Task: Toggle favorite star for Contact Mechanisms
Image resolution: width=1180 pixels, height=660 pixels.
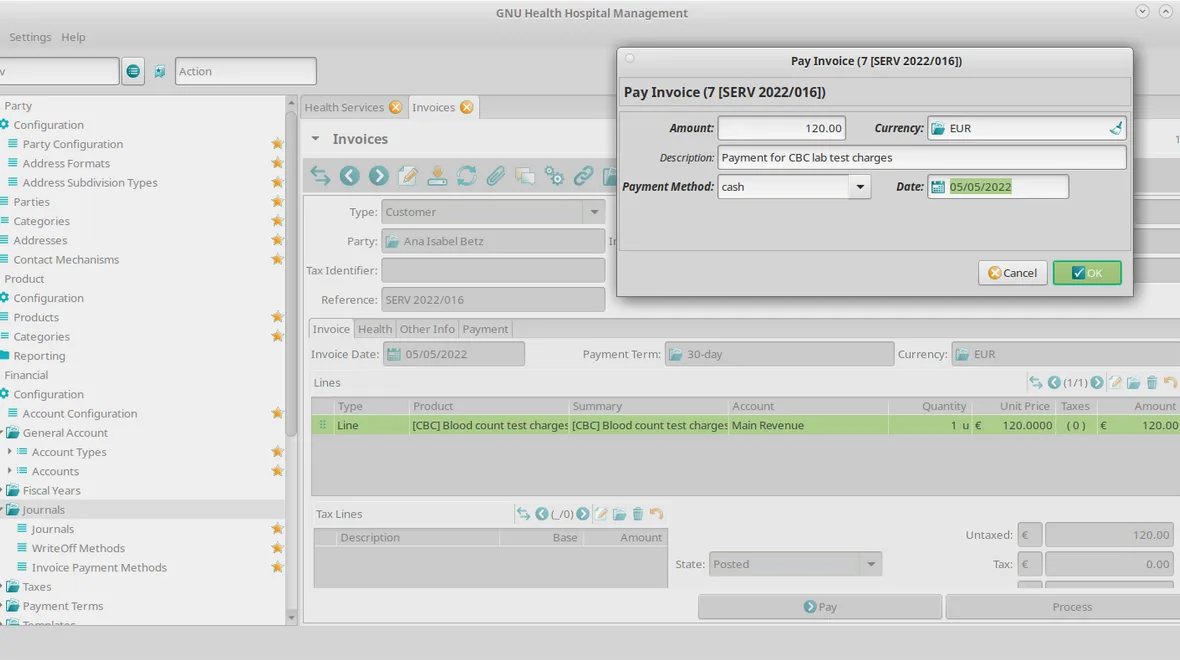Action: pos(277,260)
